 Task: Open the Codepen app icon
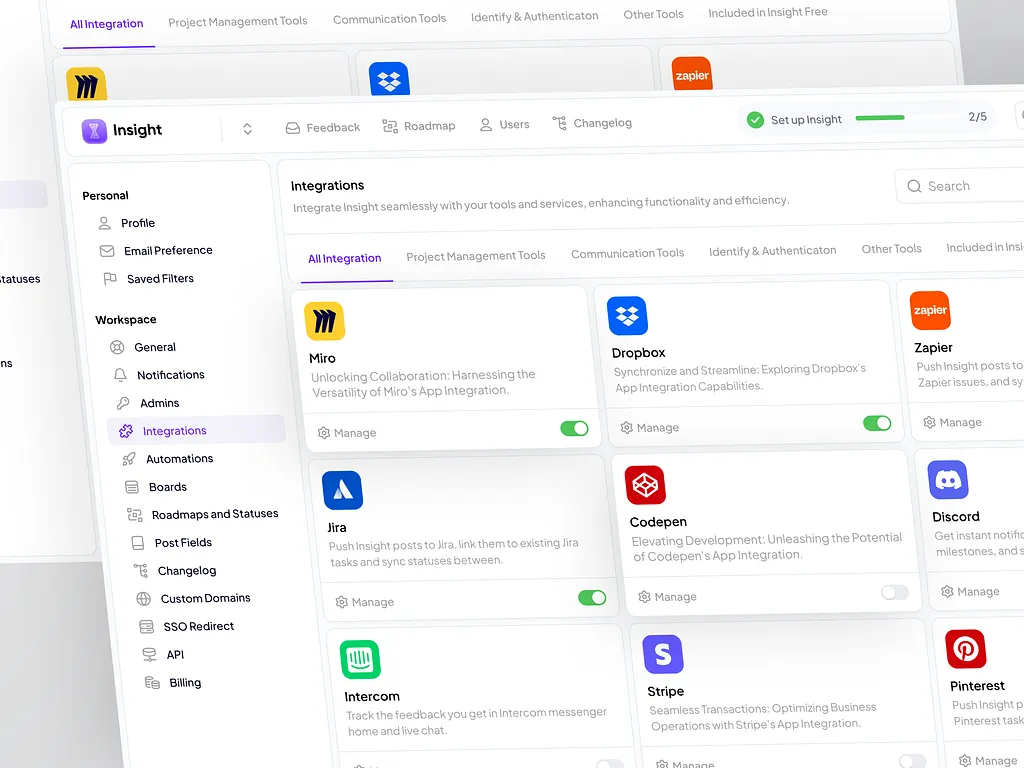[645, 485]
